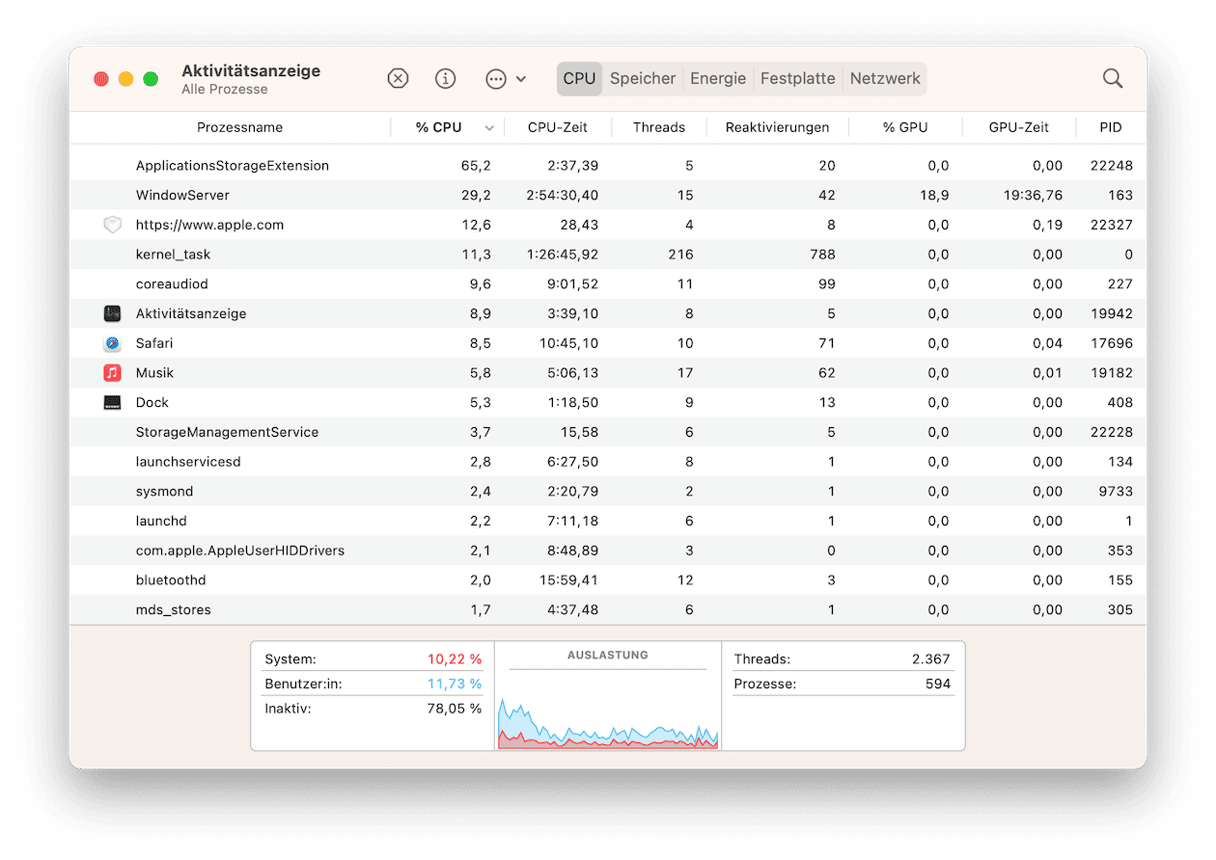Screen dimensions: 1216x860
Task: Click the Inaktiv 78,05 % value
Action: [455, 708]
